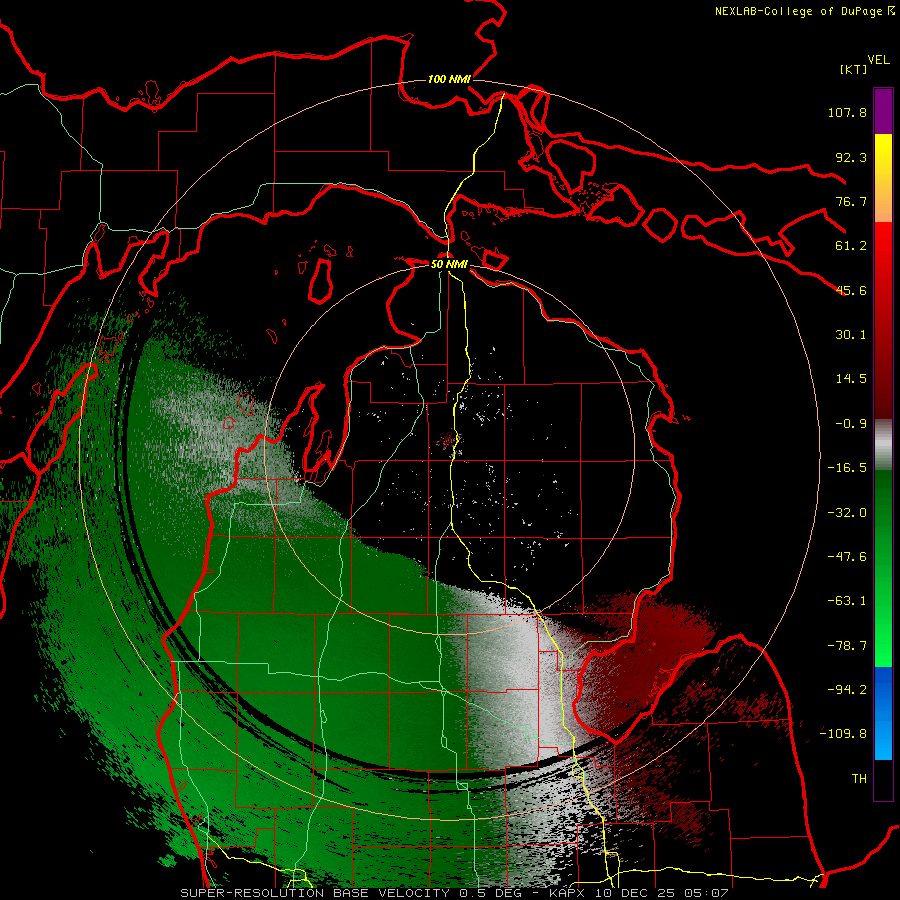Click the [KT] units label
Viewport: 900px width, 900px height.
tap(853, 69)
